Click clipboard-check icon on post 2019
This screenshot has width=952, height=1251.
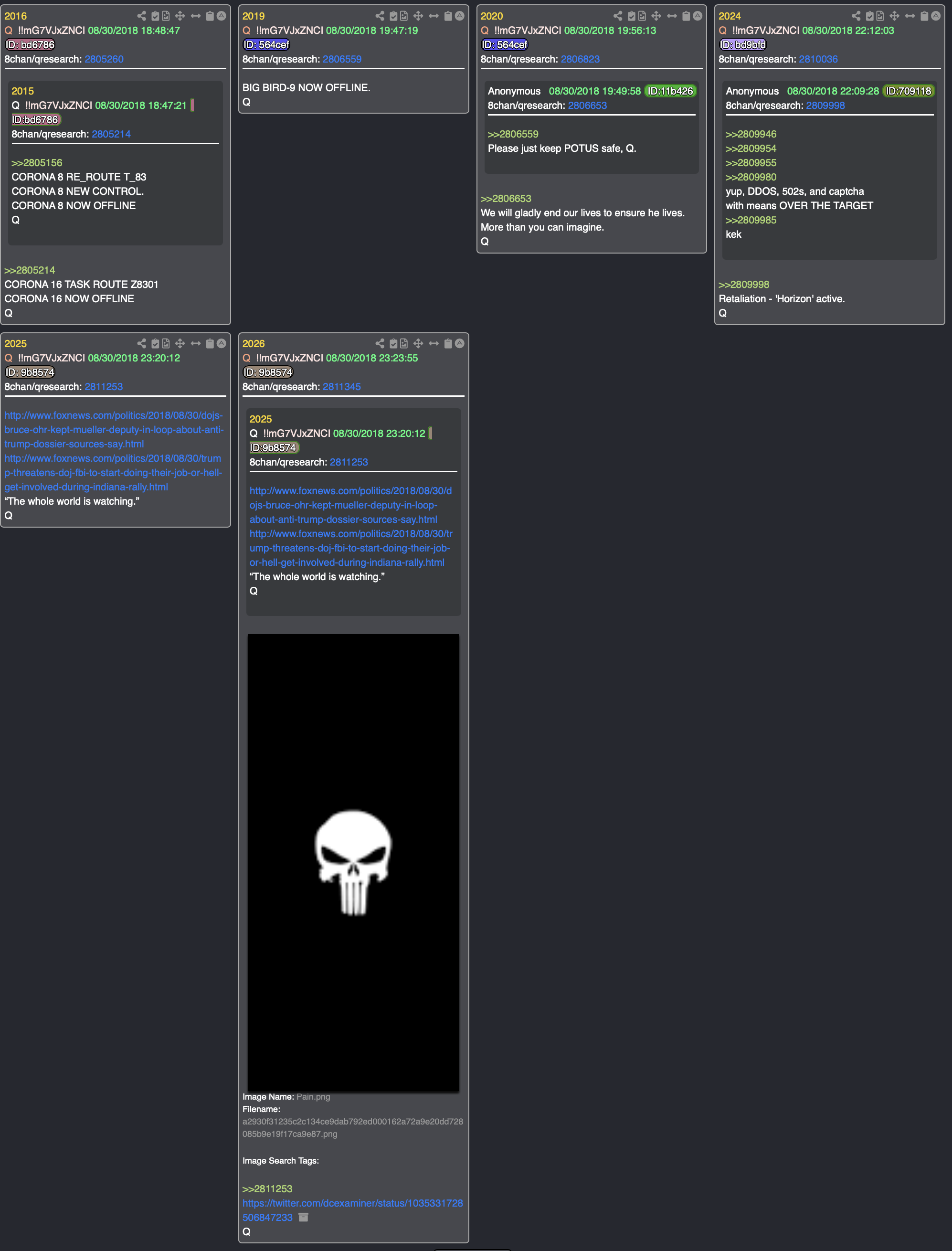393,16
